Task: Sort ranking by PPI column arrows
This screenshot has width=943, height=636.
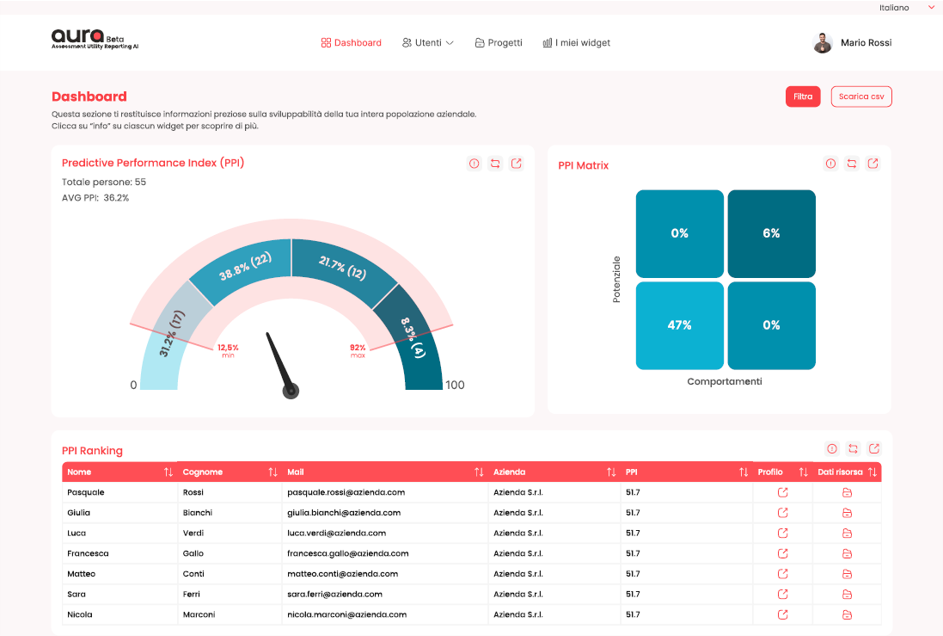Action: coord(743,472)
